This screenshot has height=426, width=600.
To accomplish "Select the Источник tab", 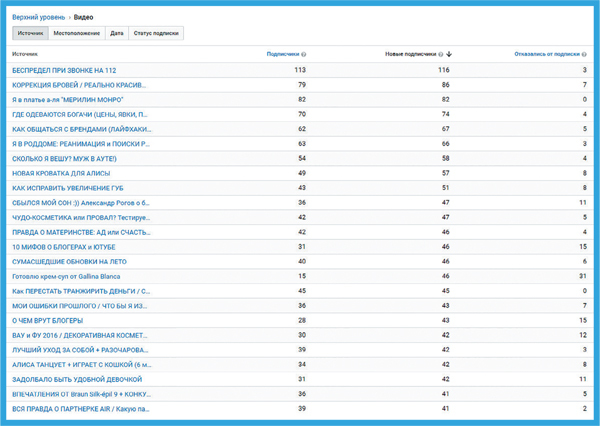I will point(30,33).
